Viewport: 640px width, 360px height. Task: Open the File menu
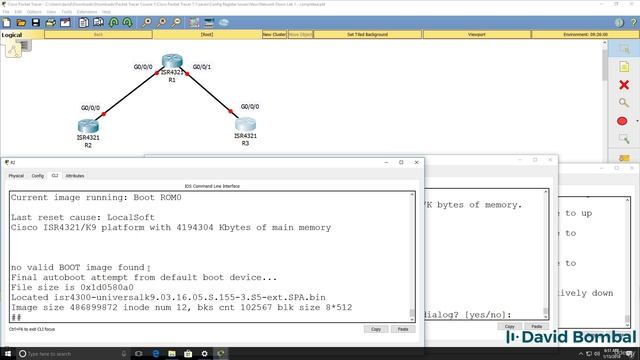[6, 12]
